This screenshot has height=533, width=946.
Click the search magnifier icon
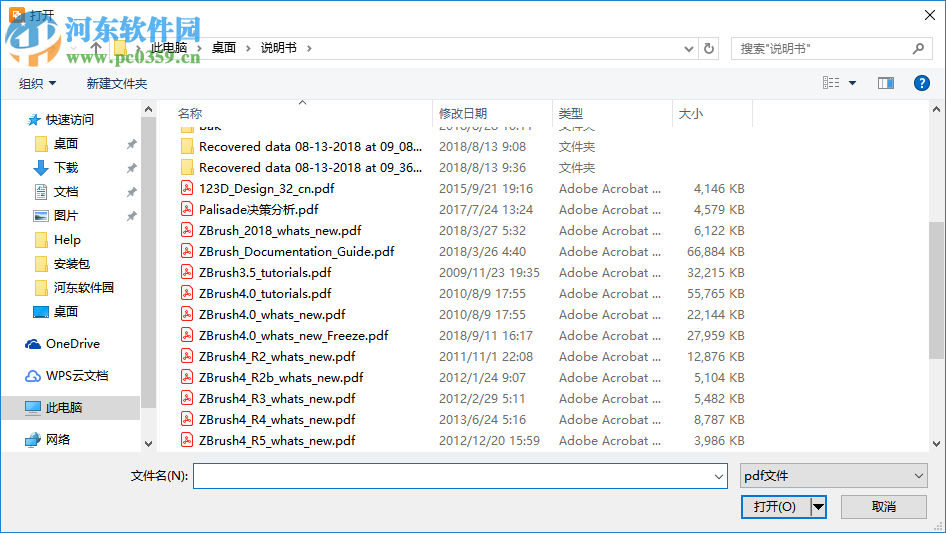point(918,48)
